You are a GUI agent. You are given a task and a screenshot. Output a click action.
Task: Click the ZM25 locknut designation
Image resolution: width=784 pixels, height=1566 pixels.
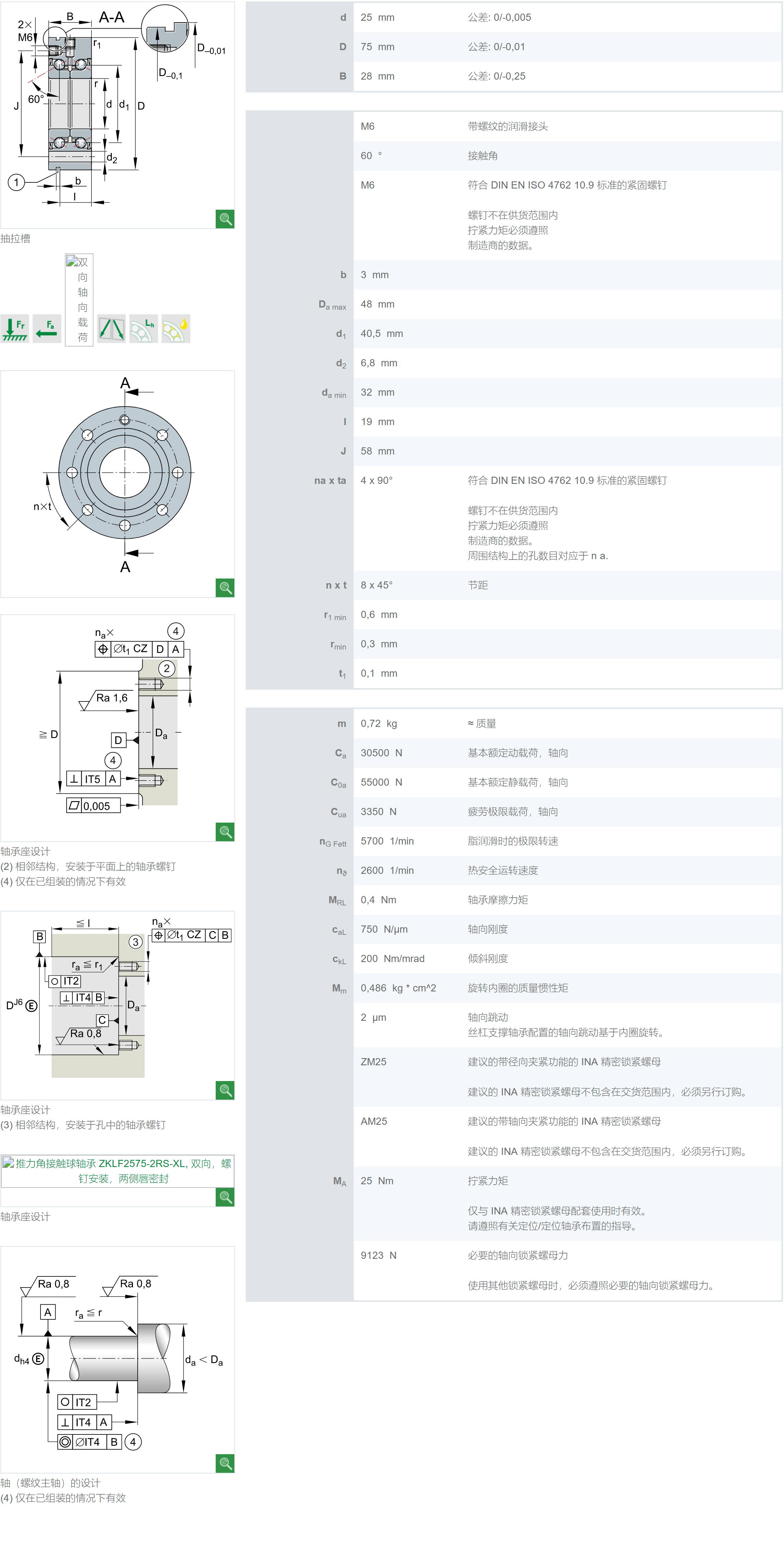[x=373, y=1062]
